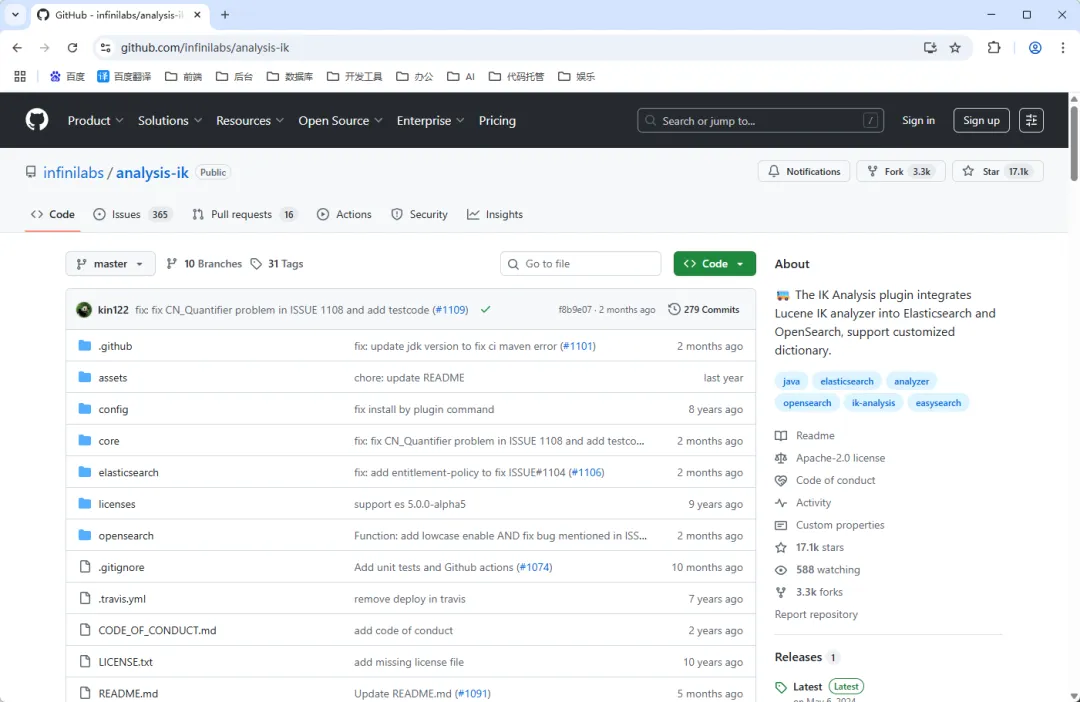1080x702 pixels.
Task: Expand the Enterprise menu
Action: 430,121
